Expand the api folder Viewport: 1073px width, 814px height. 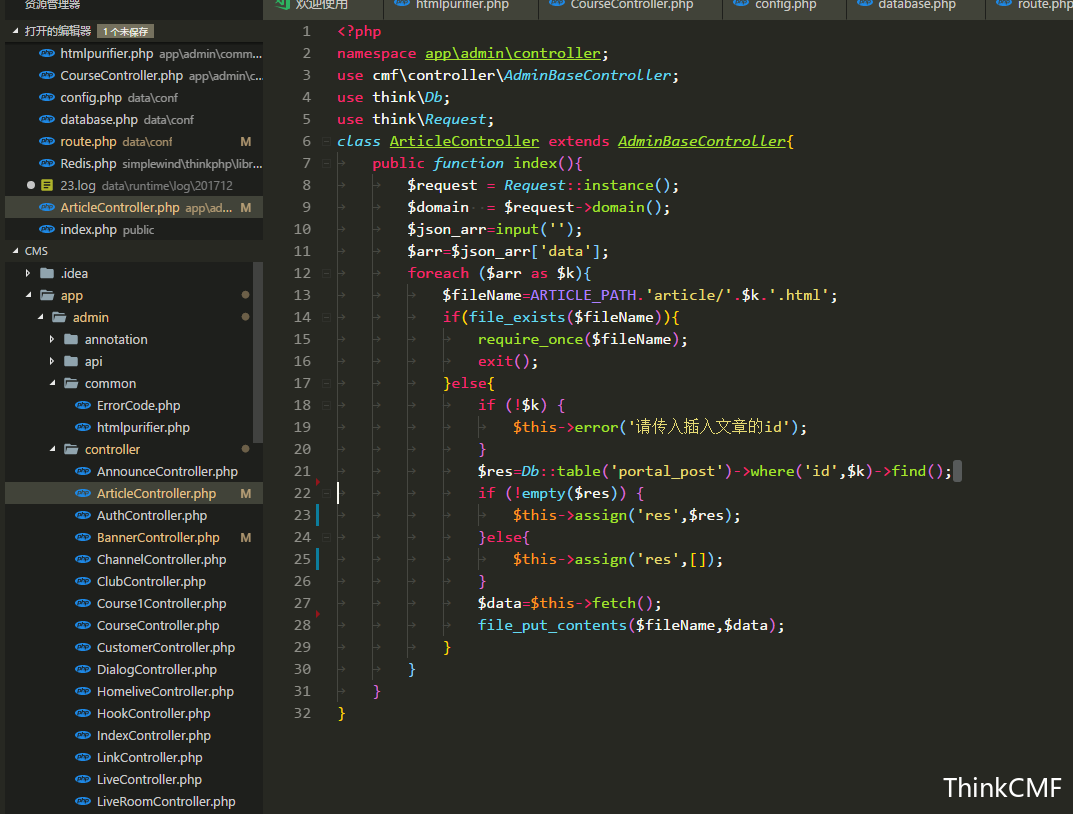pos(52,361)
